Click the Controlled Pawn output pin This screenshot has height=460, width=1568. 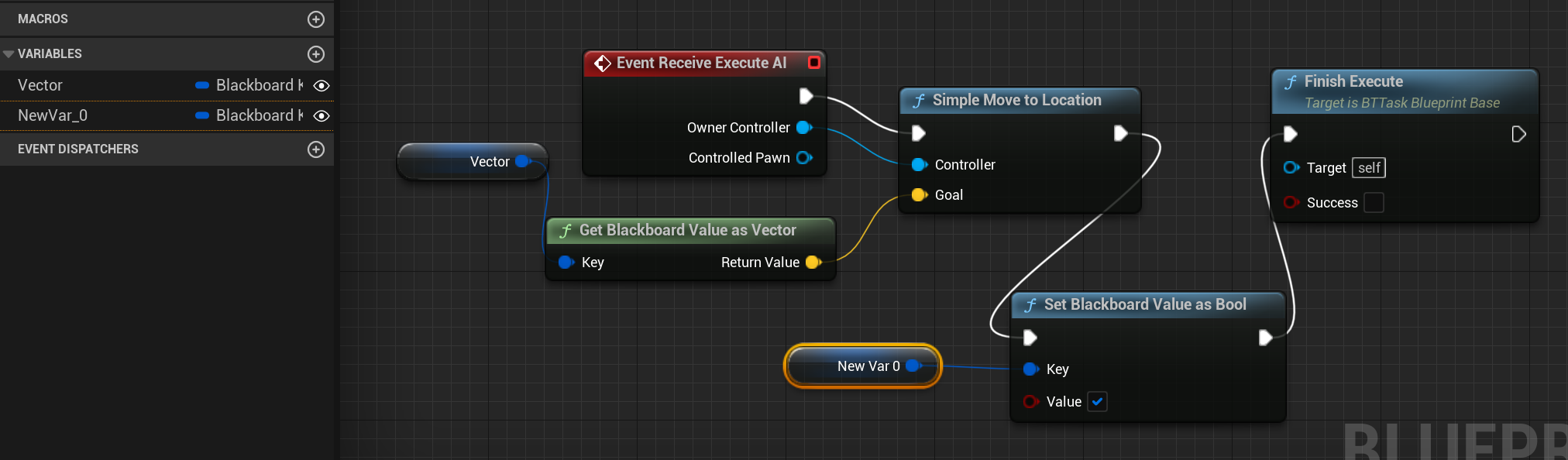pyautogui.click(x=804, y=158)
